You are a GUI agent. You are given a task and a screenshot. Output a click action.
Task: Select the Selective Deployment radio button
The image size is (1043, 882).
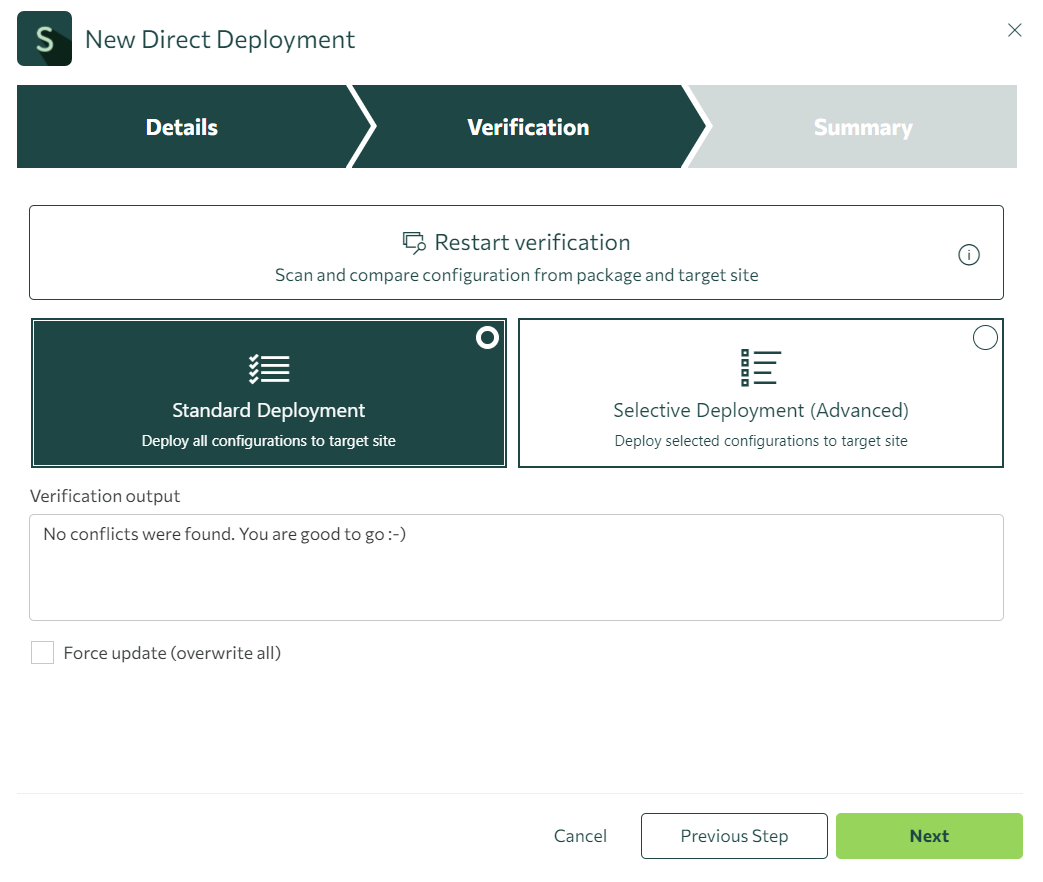985,338
